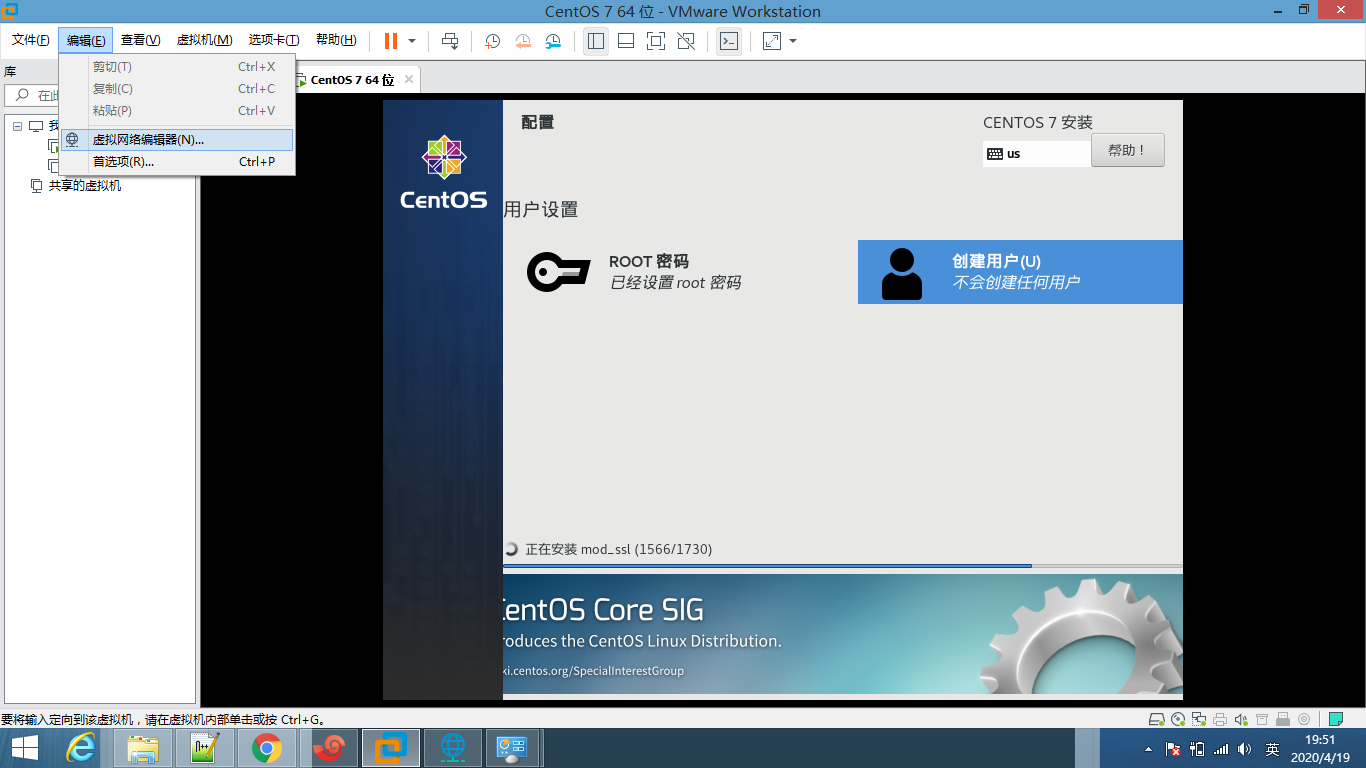Open the 文件(F) menu
This screenshot has width=1366, height=768.
[x=30, y=40]
